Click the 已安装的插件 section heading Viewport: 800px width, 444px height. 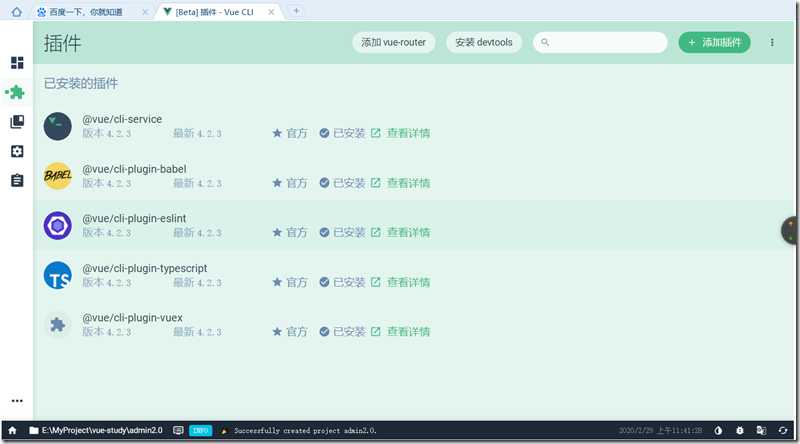[81, 83]
